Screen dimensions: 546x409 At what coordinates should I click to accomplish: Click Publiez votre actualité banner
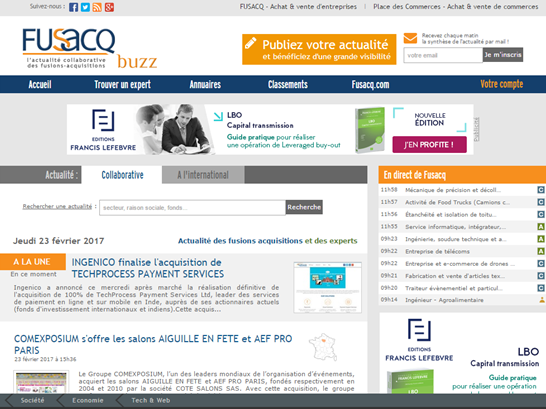pyautogui.click(x=319, y=49)
